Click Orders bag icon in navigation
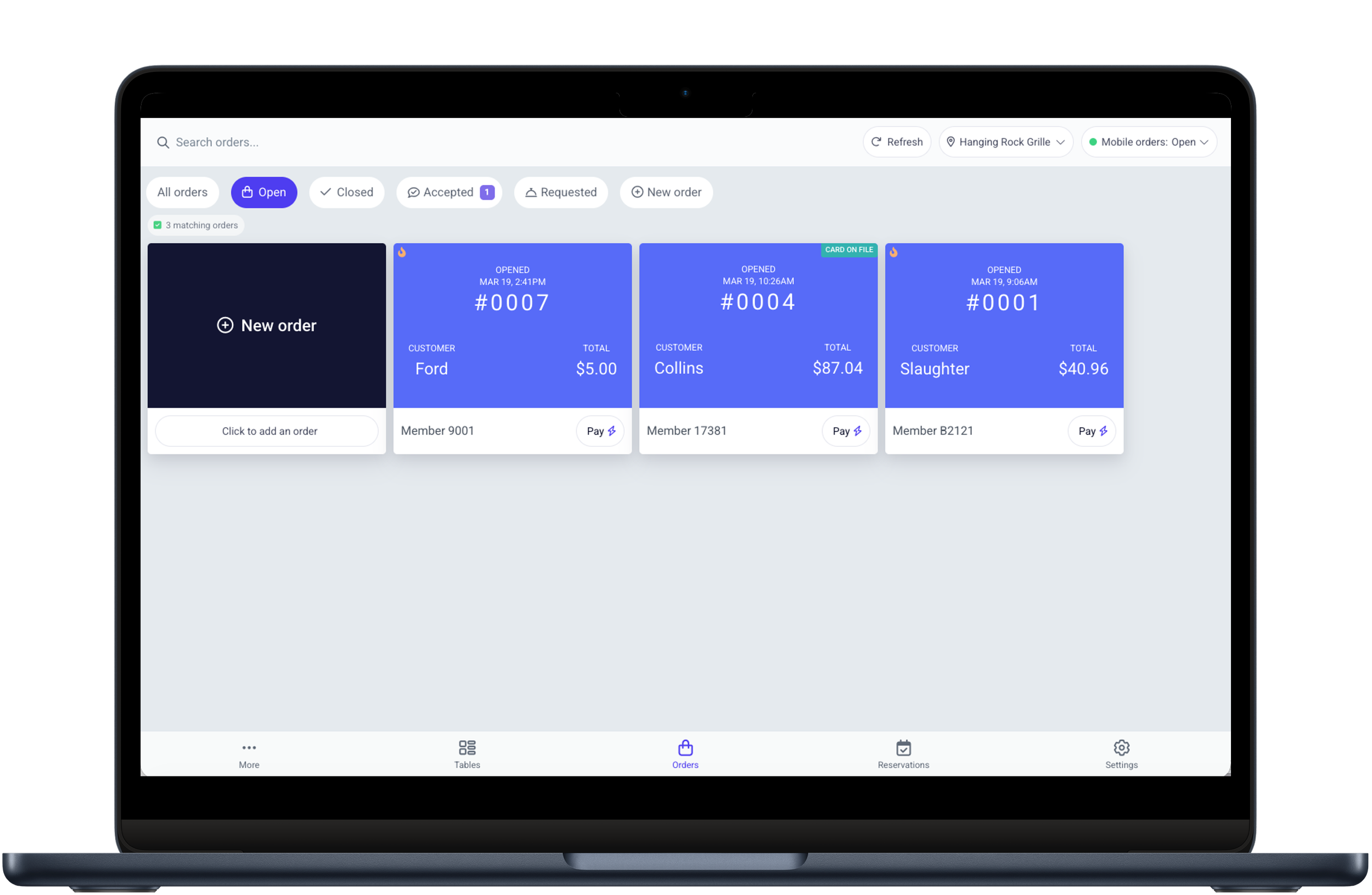Viewport: 1372px width, 895px height. pyautogui.click(x=685, y=748)
